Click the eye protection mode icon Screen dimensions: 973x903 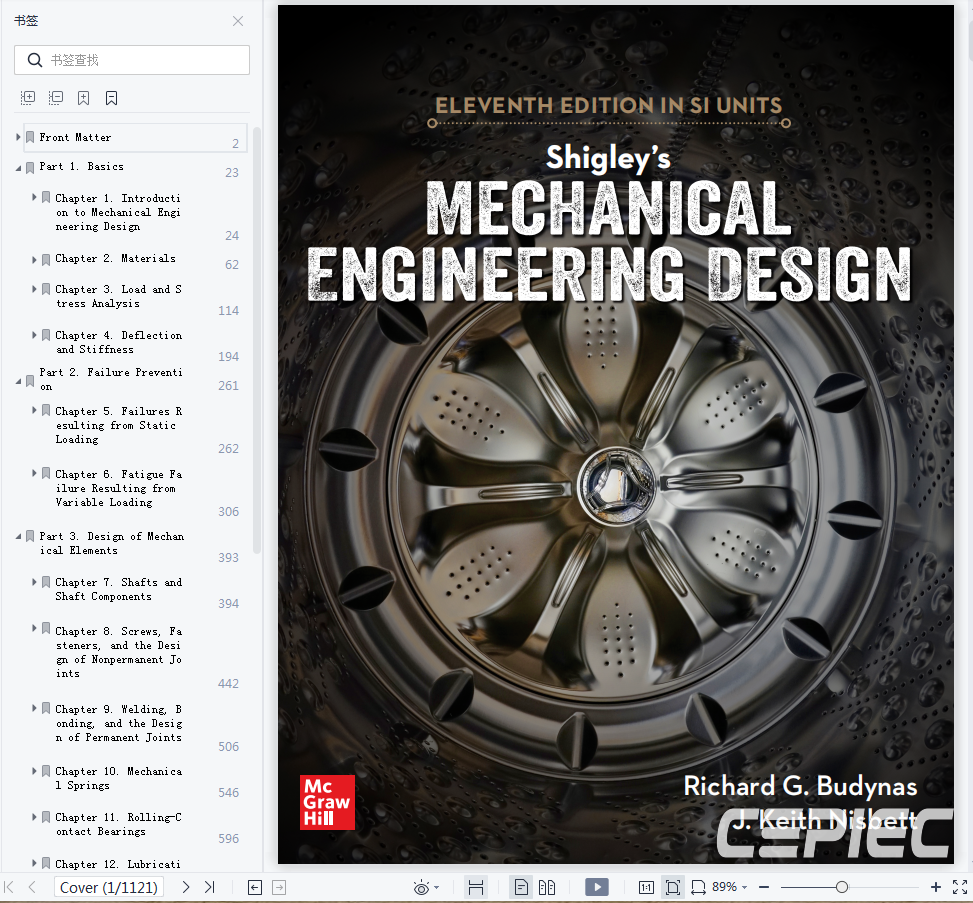point(421,887)
